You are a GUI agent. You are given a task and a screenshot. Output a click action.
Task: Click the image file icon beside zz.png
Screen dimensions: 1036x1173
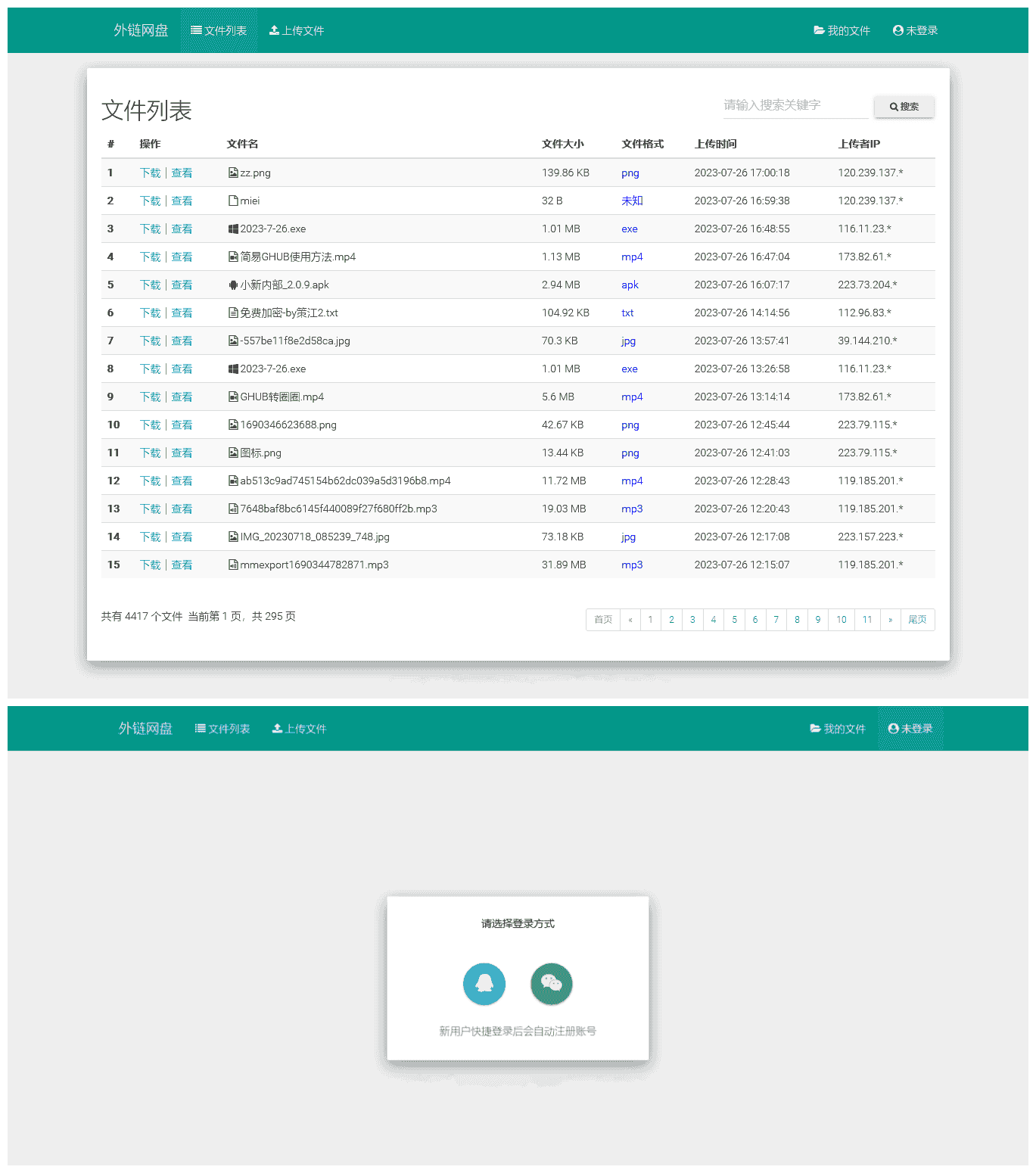[x=233, y=173]
